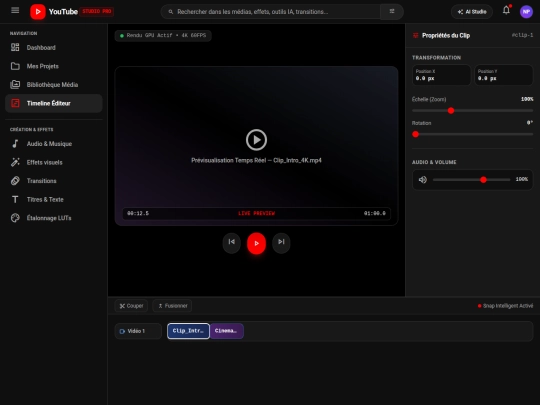This screenshot has height=405, width=540.
Task: Click the Titres & Texte T icon
Action: point(15,199)
